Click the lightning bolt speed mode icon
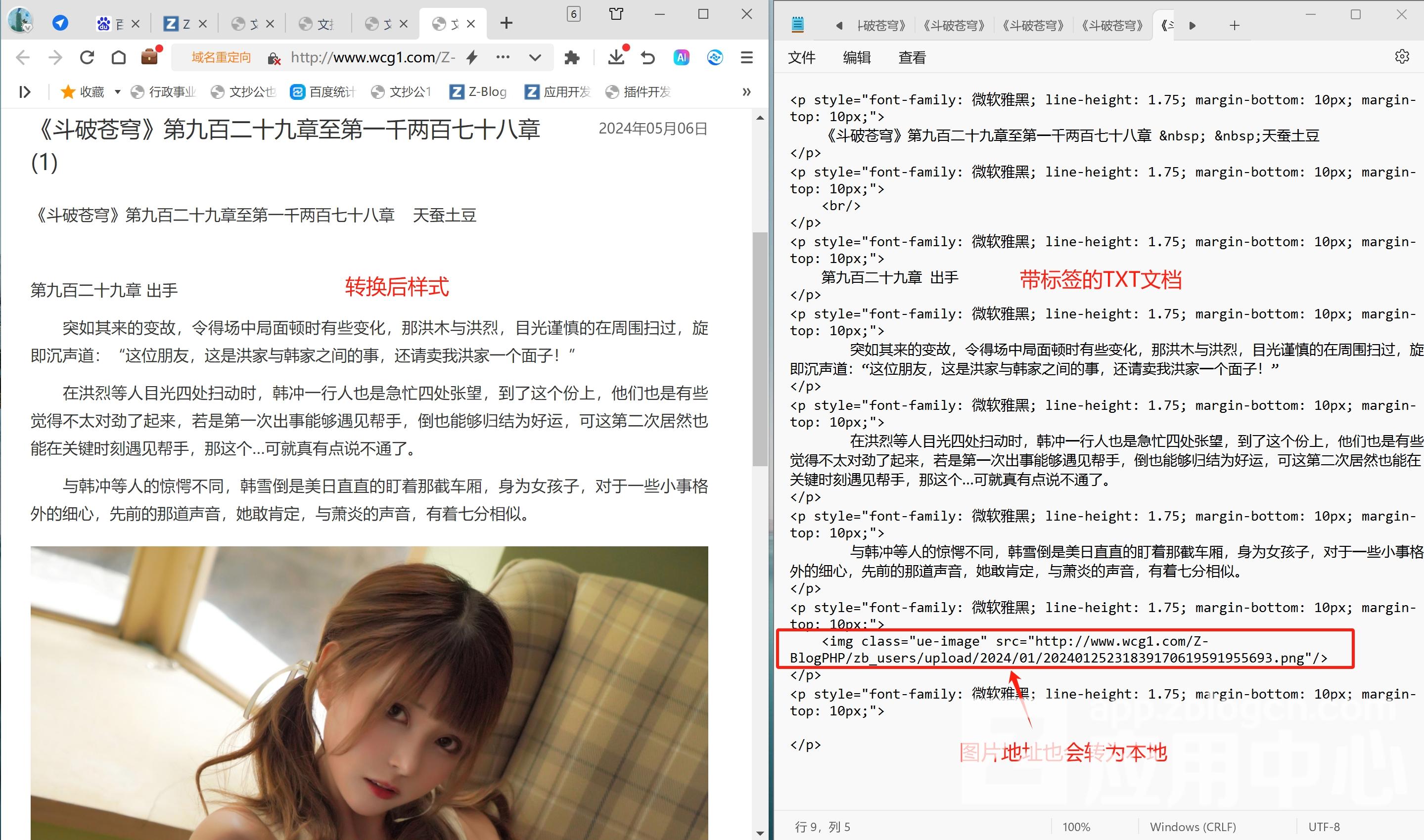 tap(472, 57)
